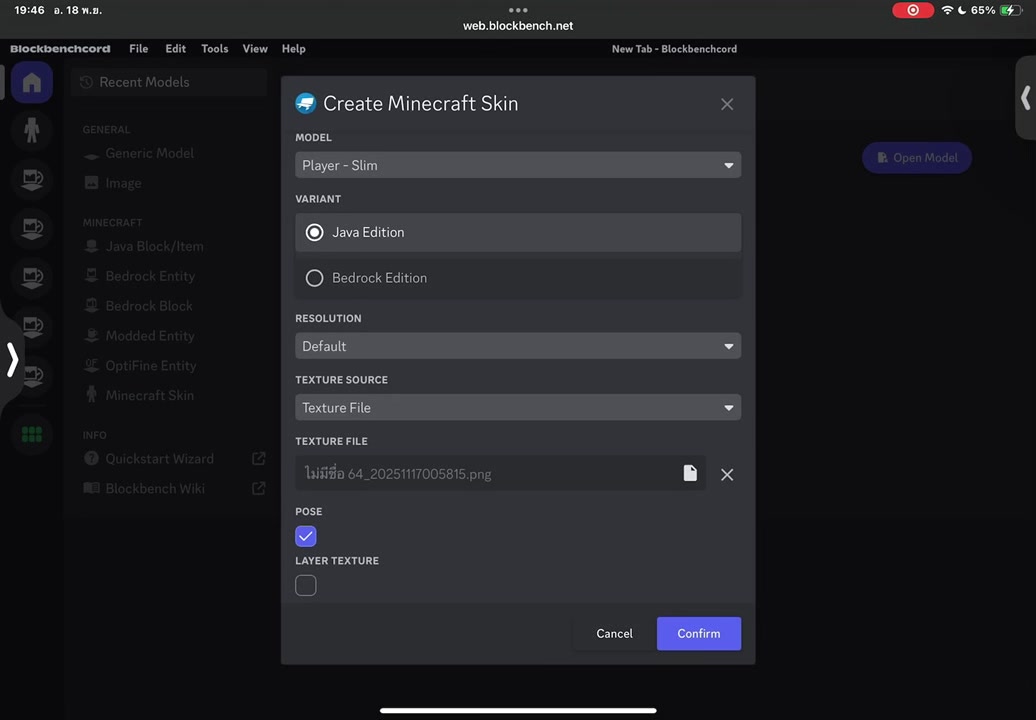Open the Resolution dropdown set to Default

[x=518, y=346]
